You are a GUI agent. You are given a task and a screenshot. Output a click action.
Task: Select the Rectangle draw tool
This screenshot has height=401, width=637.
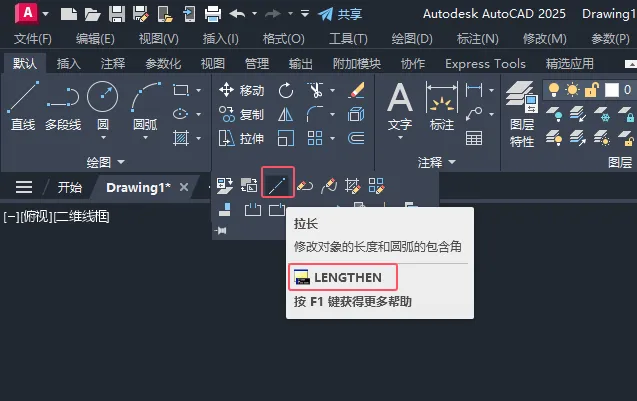(181, 90)
